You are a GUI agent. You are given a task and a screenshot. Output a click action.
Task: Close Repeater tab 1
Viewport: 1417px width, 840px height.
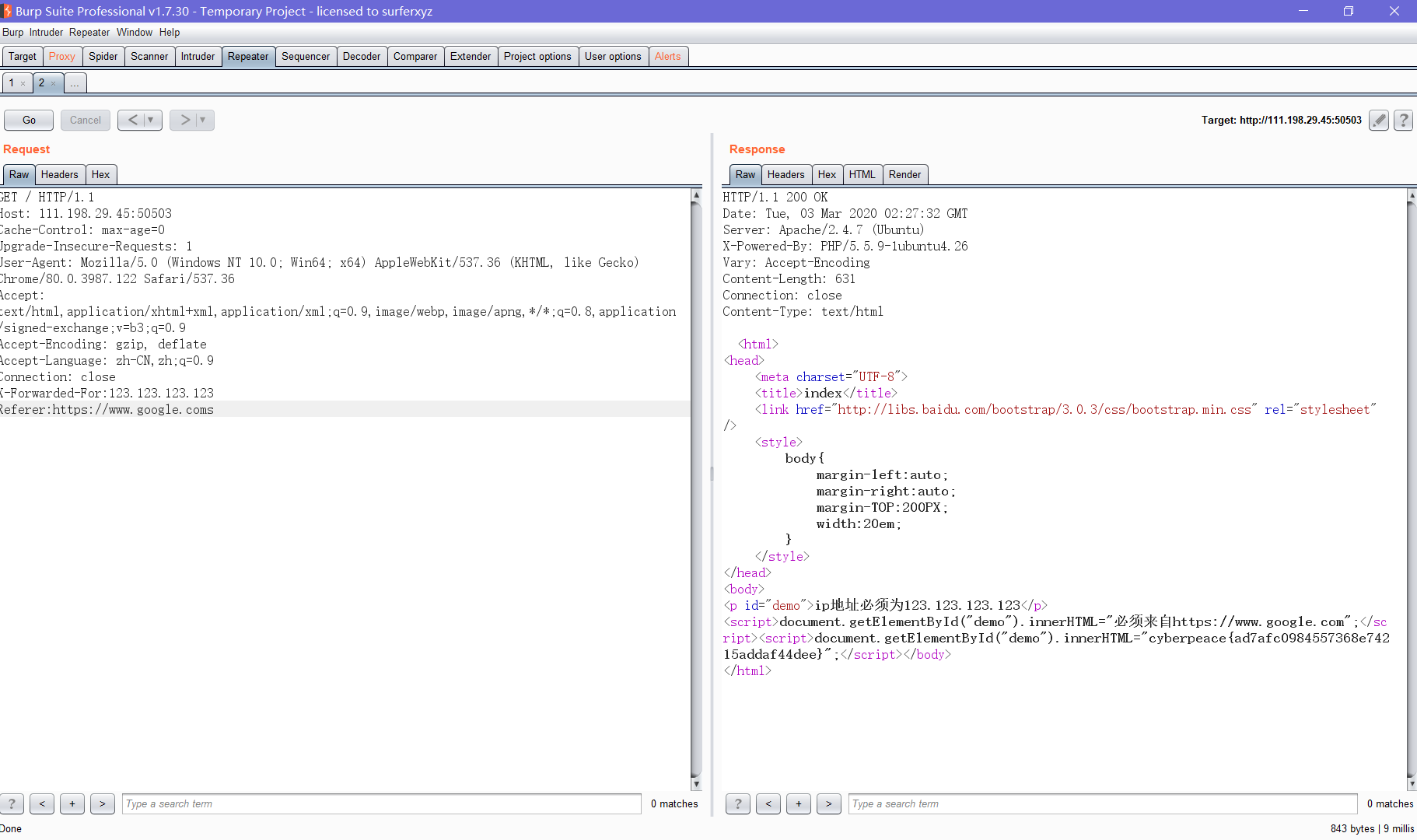click(x=23, y=83)
